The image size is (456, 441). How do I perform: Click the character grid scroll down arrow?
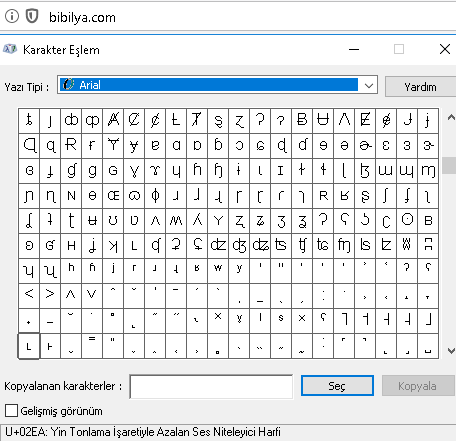[451, 350]
